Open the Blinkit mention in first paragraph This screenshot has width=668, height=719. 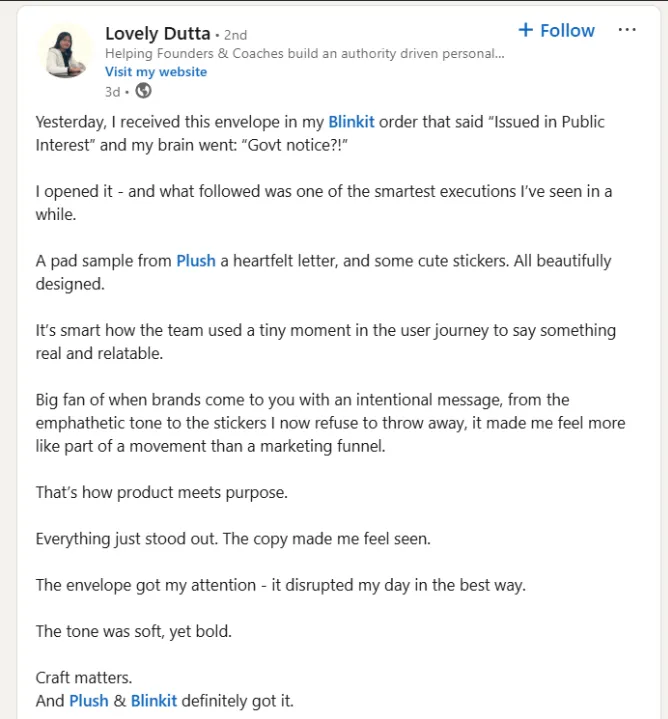(x=351, y=122)
